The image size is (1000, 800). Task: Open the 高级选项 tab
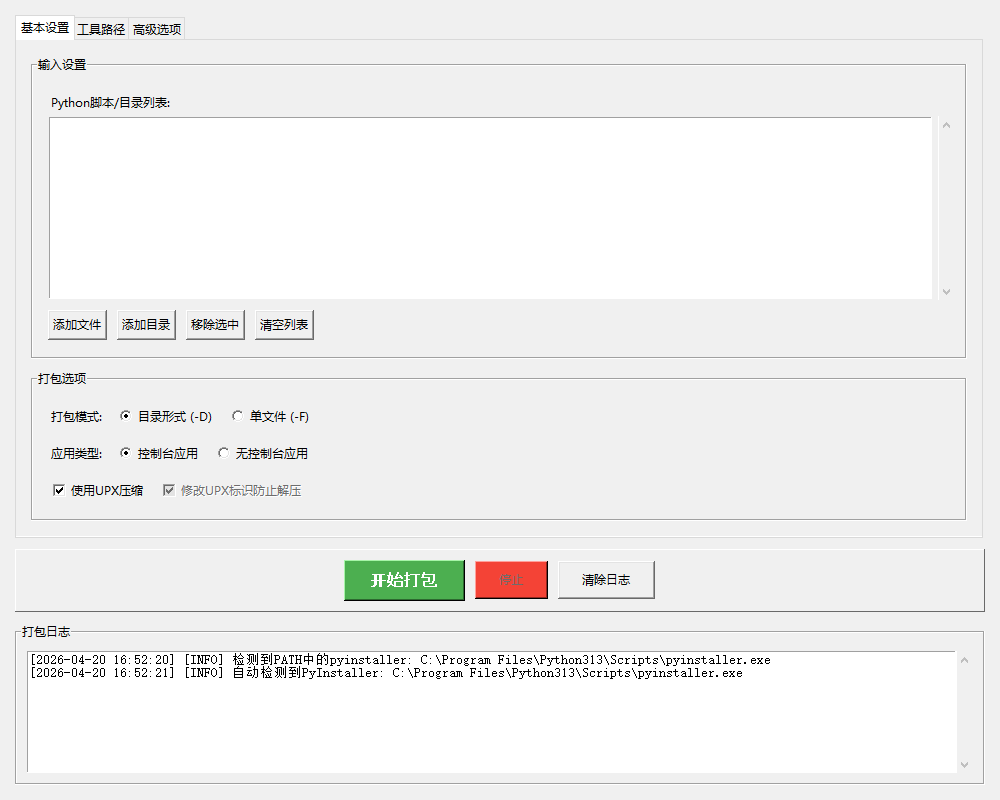[x=156, y=28]
